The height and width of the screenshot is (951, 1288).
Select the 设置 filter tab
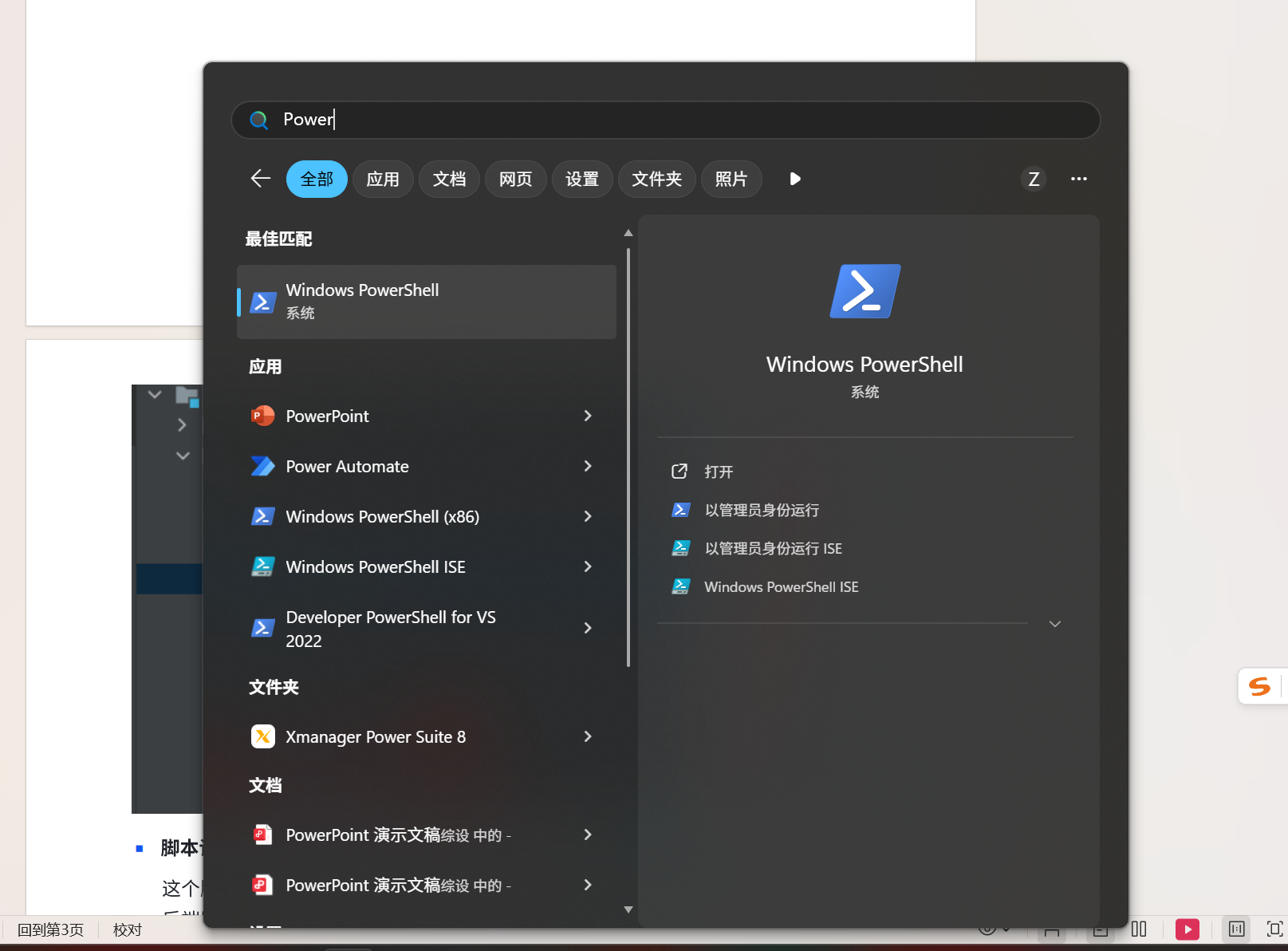tap(581, 179)
